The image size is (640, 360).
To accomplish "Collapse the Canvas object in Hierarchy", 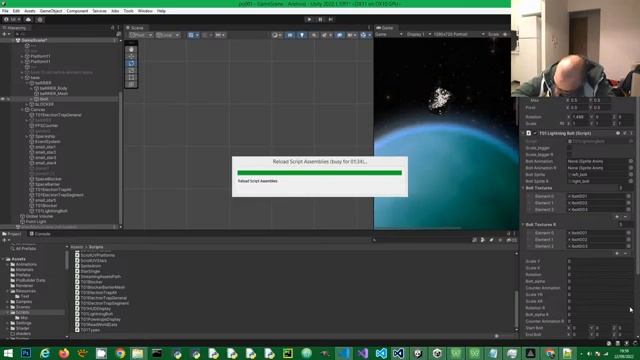I will (22, 110).
